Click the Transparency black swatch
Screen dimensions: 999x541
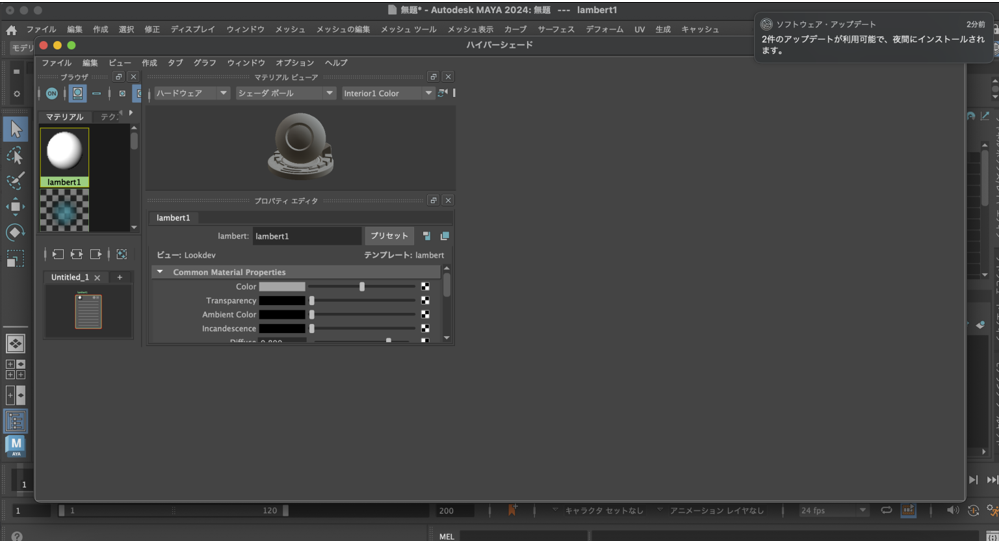click(282, 301)
